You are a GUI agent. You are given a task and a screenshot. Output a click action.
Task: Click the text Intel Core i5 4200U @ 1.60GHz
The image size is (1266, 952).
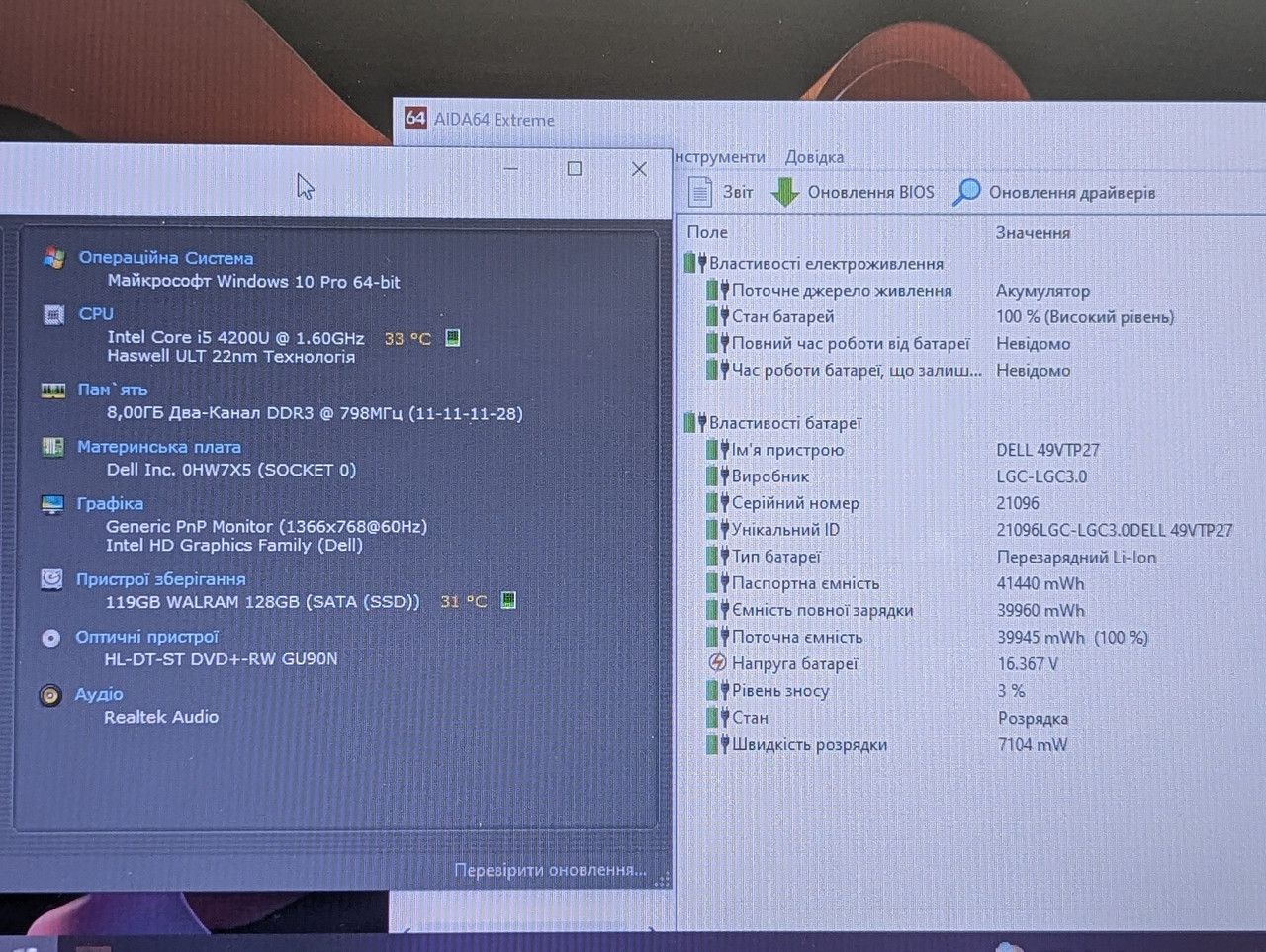(x=235, y=337)
